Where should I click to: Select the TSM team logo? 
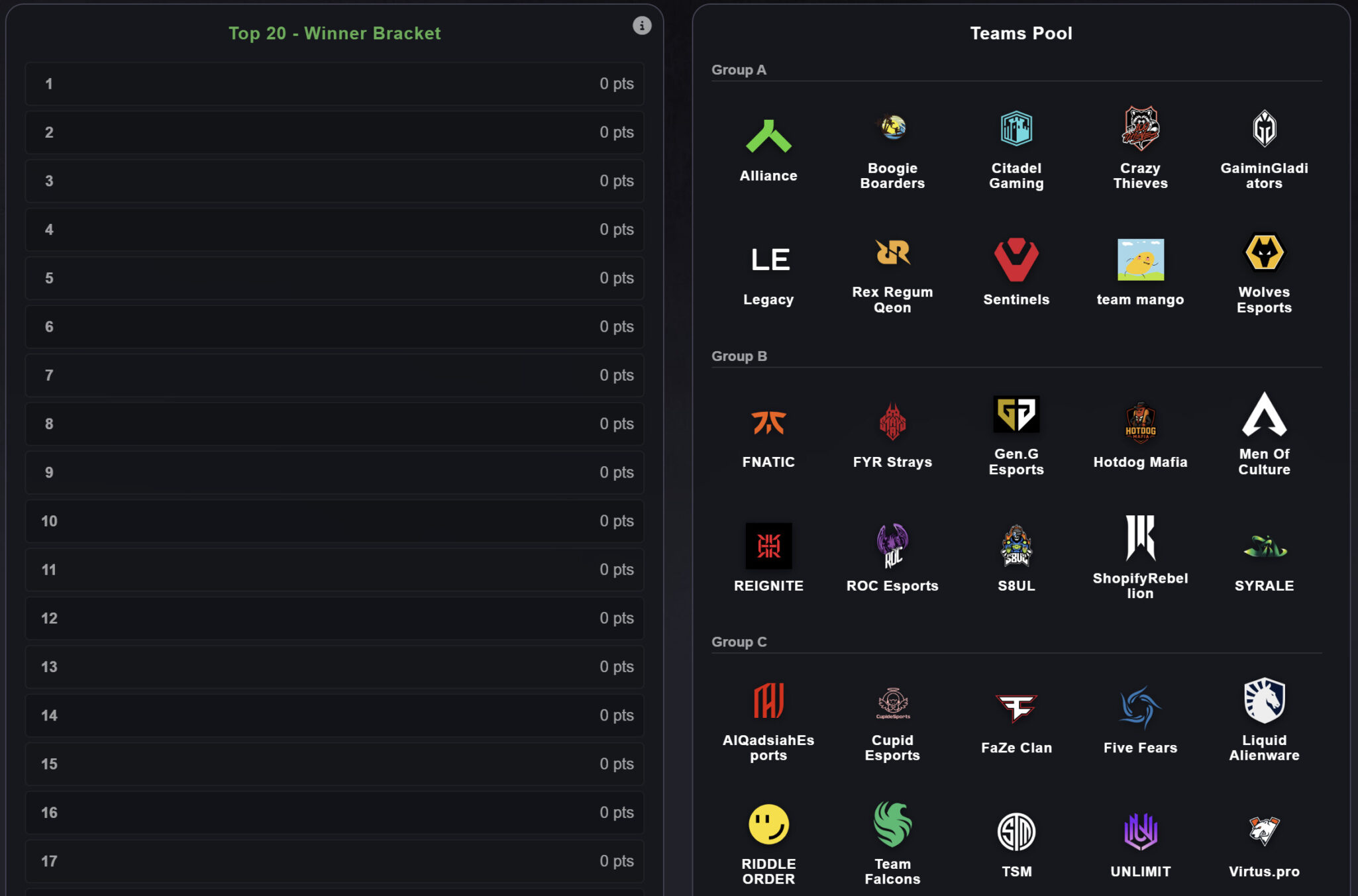point(1016,832)
